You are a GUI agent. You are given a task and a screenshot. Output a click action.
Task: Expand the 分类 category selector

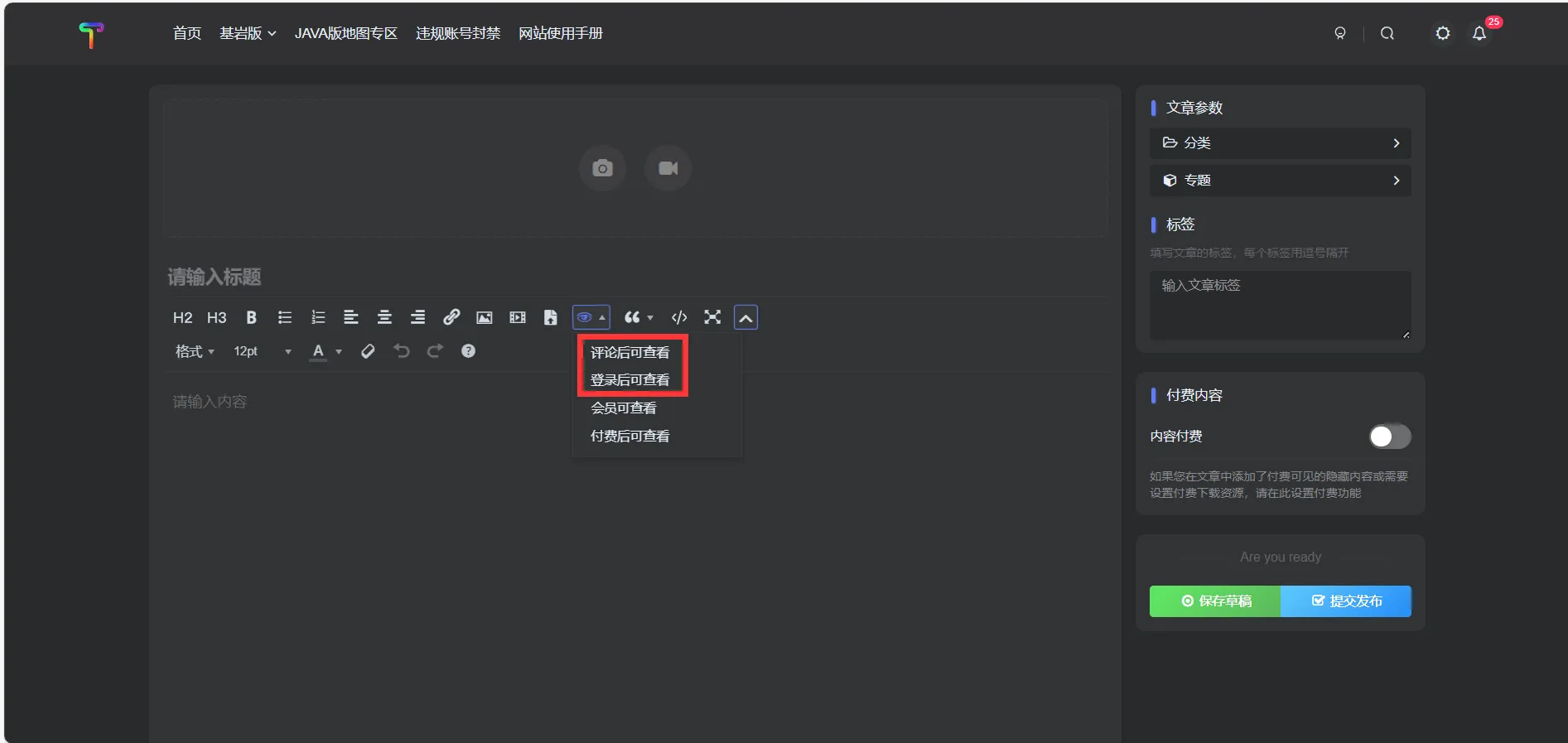1280,143
